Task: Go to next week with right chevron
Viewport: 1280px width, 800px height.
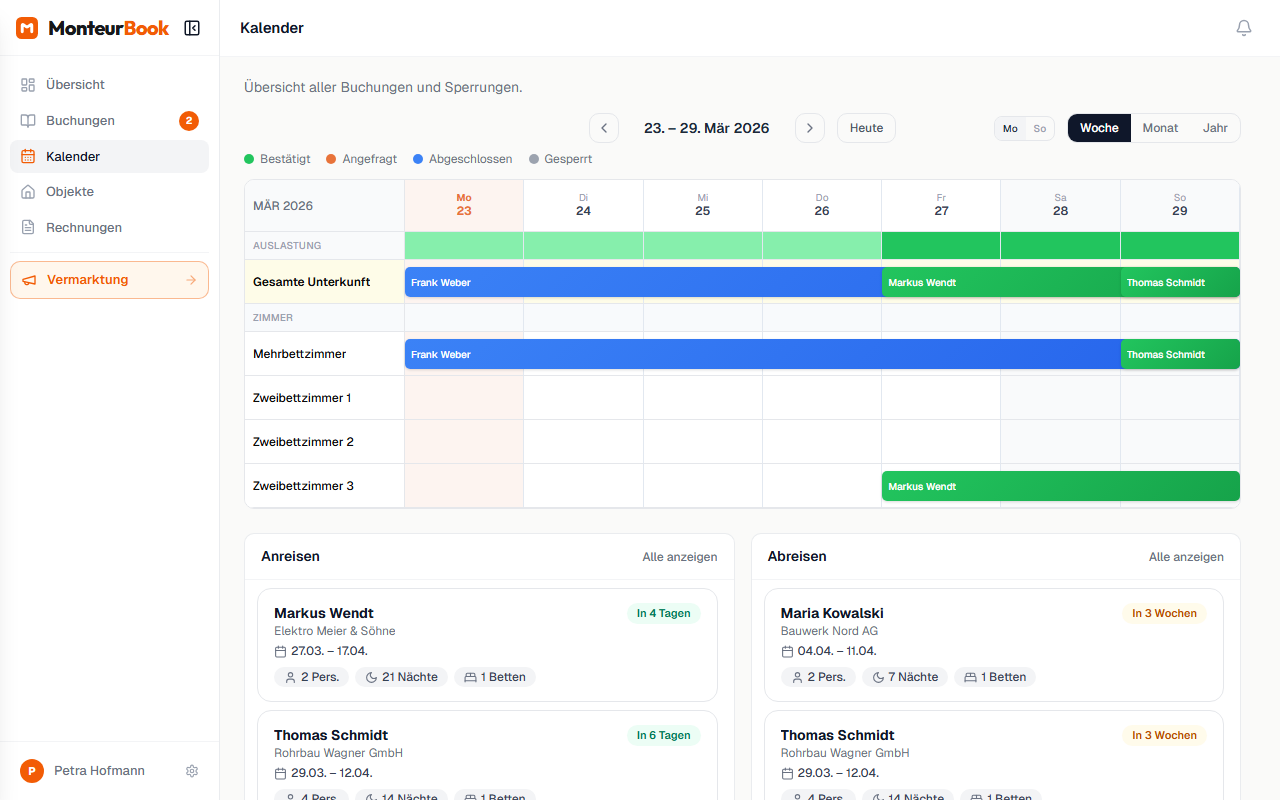Action: (x=809, y=128)
